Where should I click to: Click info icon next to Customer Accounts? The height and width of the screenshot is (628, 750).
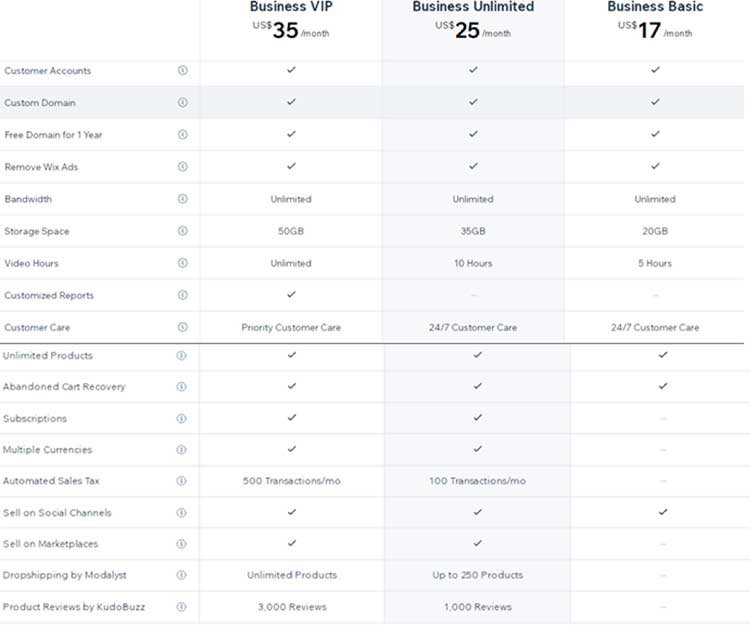tap(183, 71)
